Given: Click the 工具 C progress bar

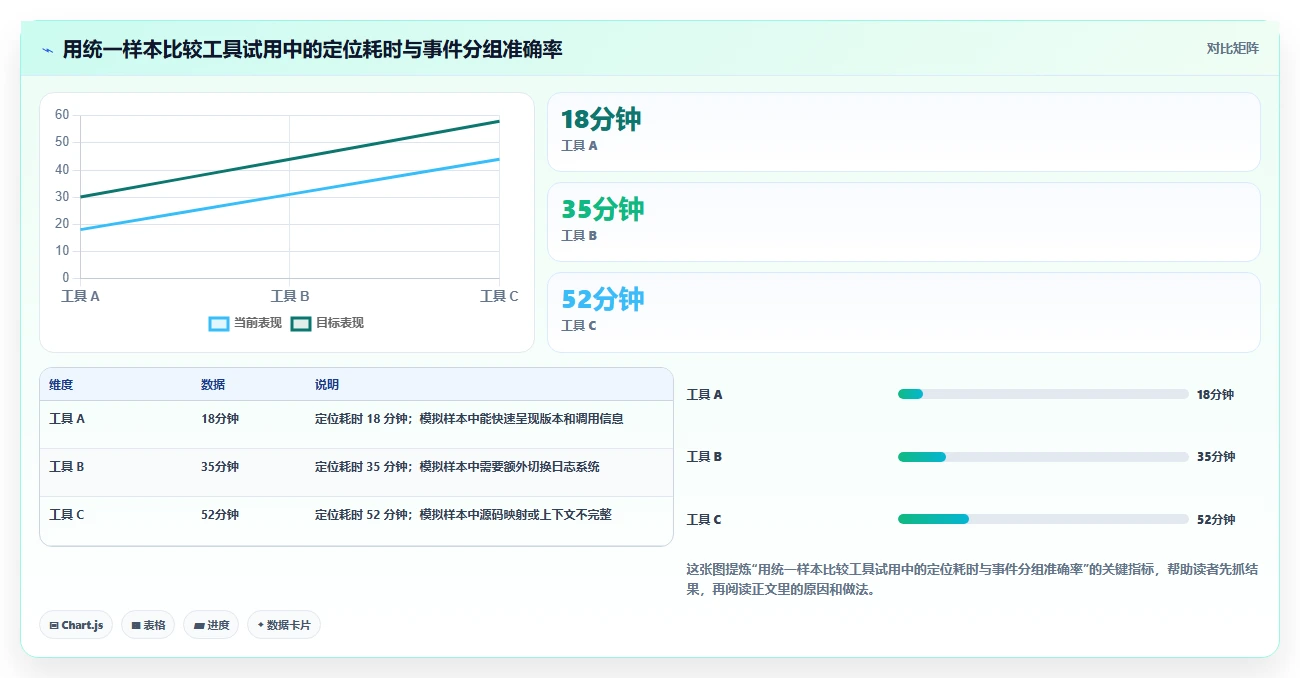Looking at the screenshot, I should point(1043,519).
